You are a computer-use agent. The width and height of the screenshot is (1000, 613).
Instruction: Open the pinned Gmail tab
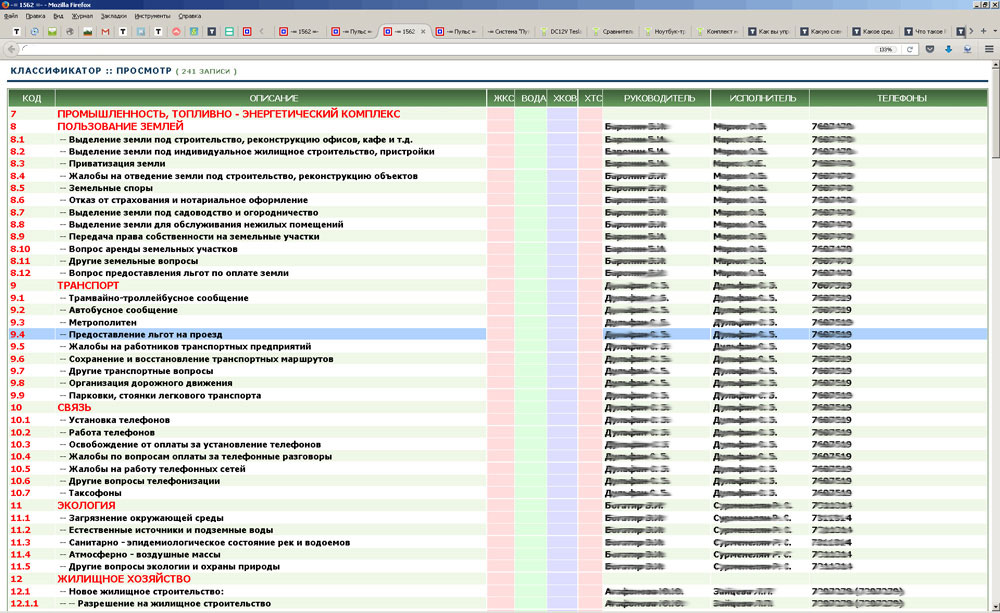tap(105, 32)
